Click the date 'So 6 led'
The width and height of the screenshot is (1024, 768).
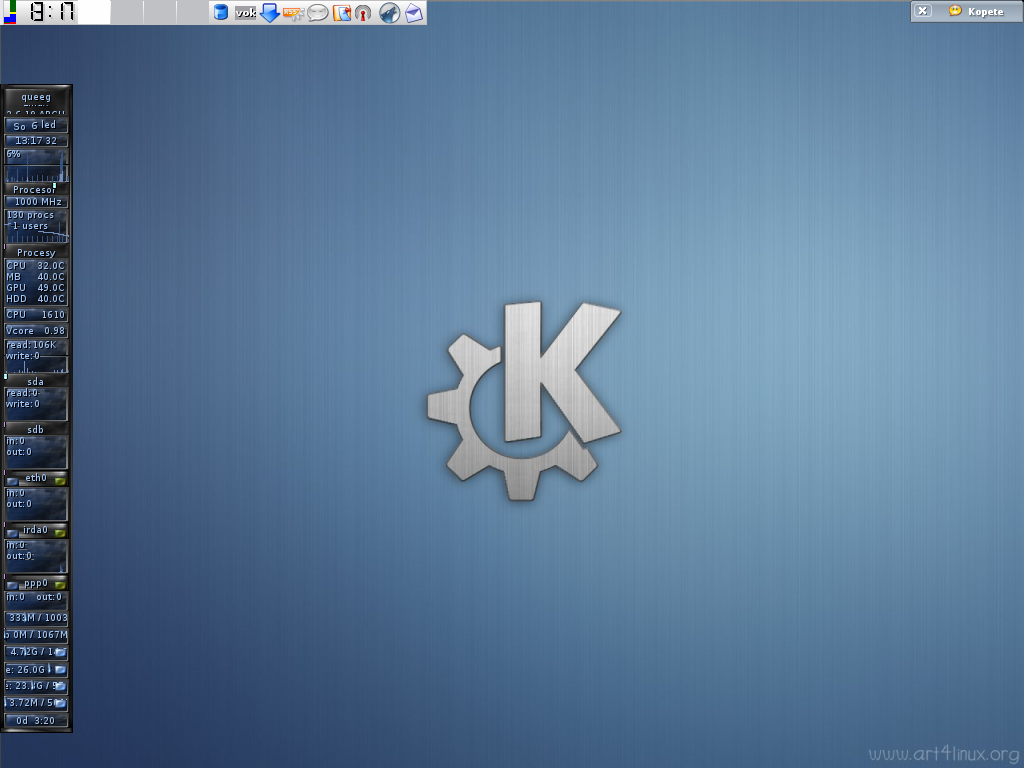tap(35, 125)
